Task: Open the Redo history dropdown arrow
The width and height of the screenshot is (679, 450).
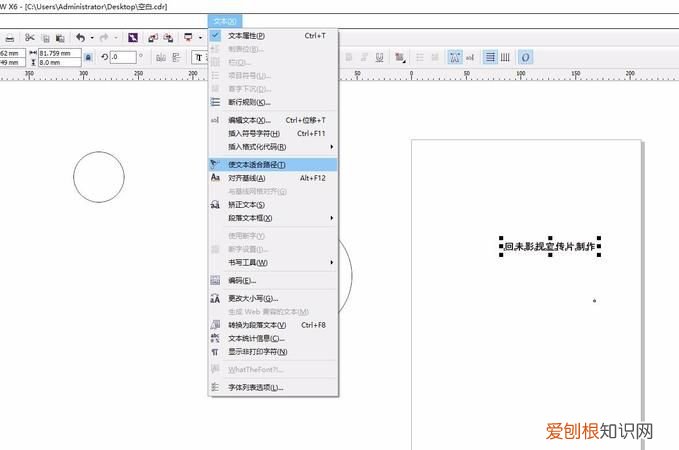Action: pos(116,38)
